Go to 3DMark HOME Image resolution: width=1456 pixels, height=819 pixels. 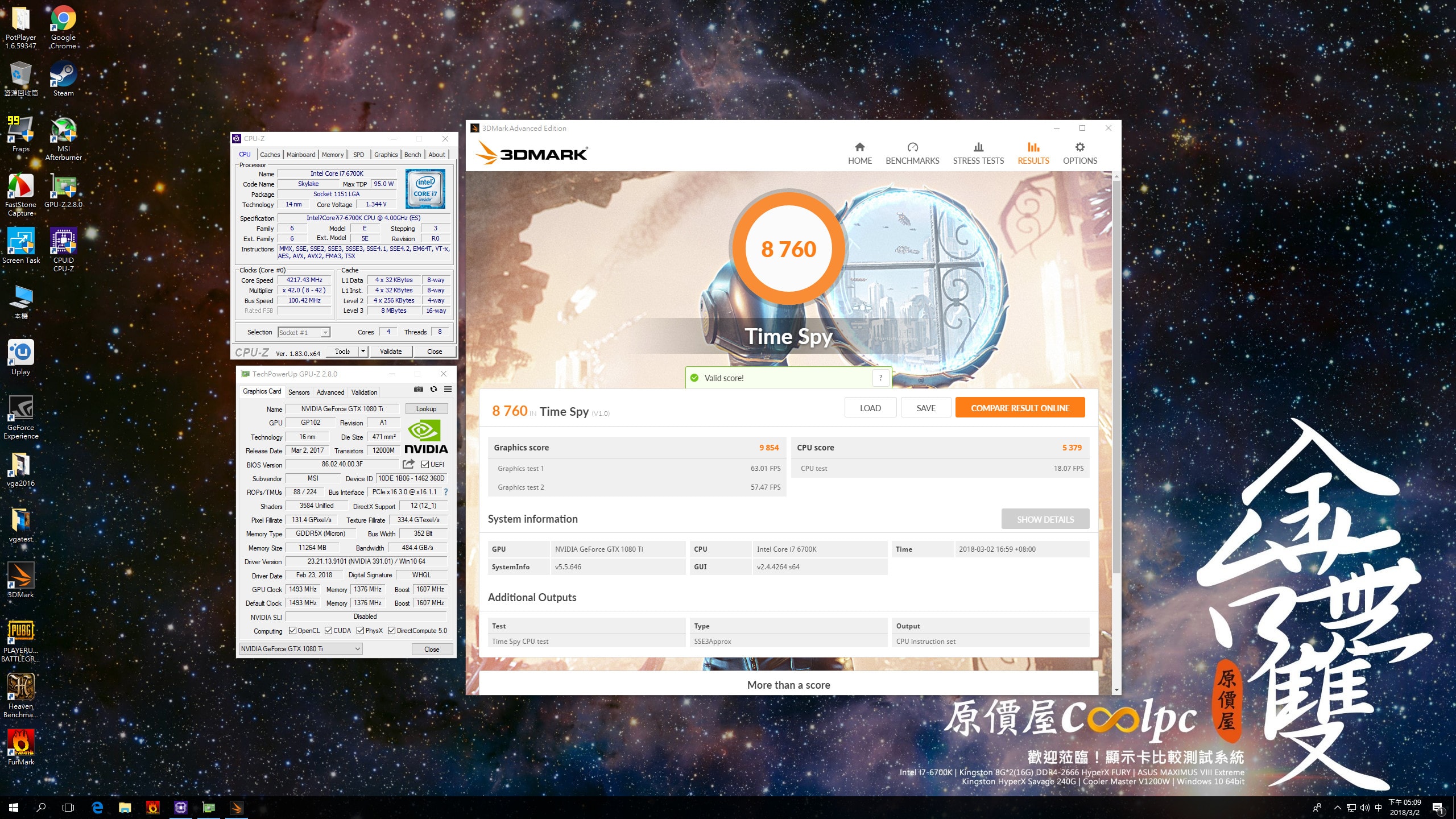[859, 154]
